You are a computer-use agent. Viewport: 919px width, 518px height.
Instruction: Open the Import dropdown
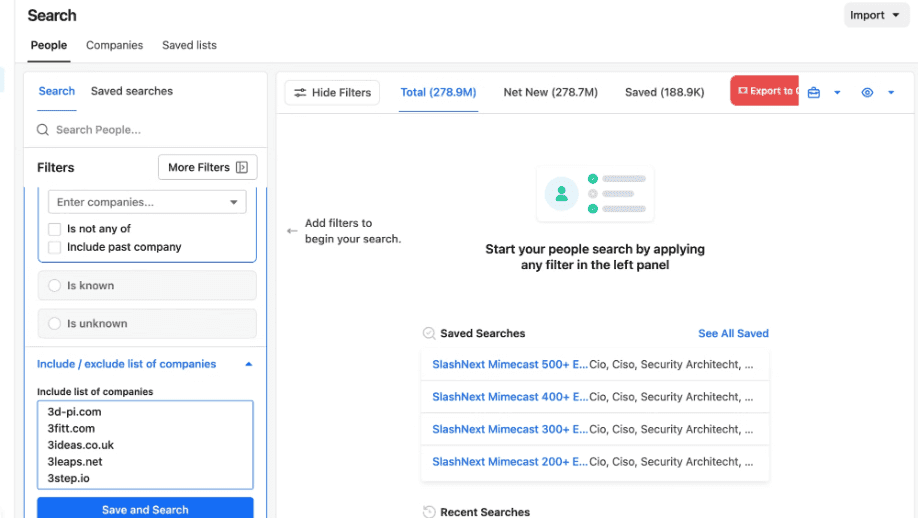876,15
